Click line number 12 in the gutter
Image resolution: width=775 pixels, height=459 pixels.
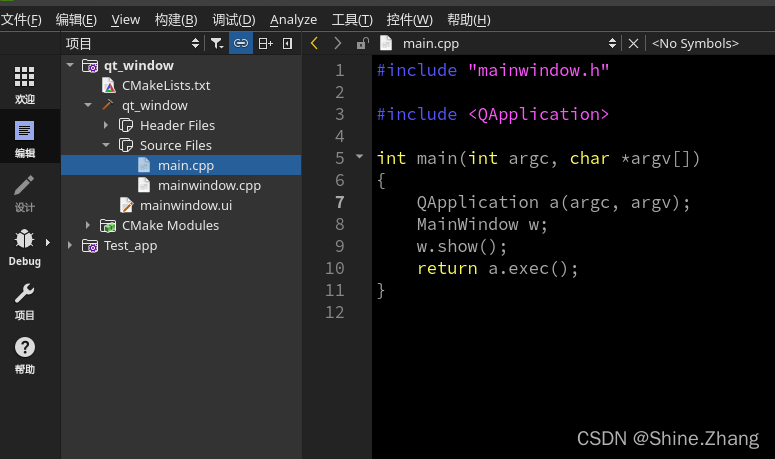(335, 312)
